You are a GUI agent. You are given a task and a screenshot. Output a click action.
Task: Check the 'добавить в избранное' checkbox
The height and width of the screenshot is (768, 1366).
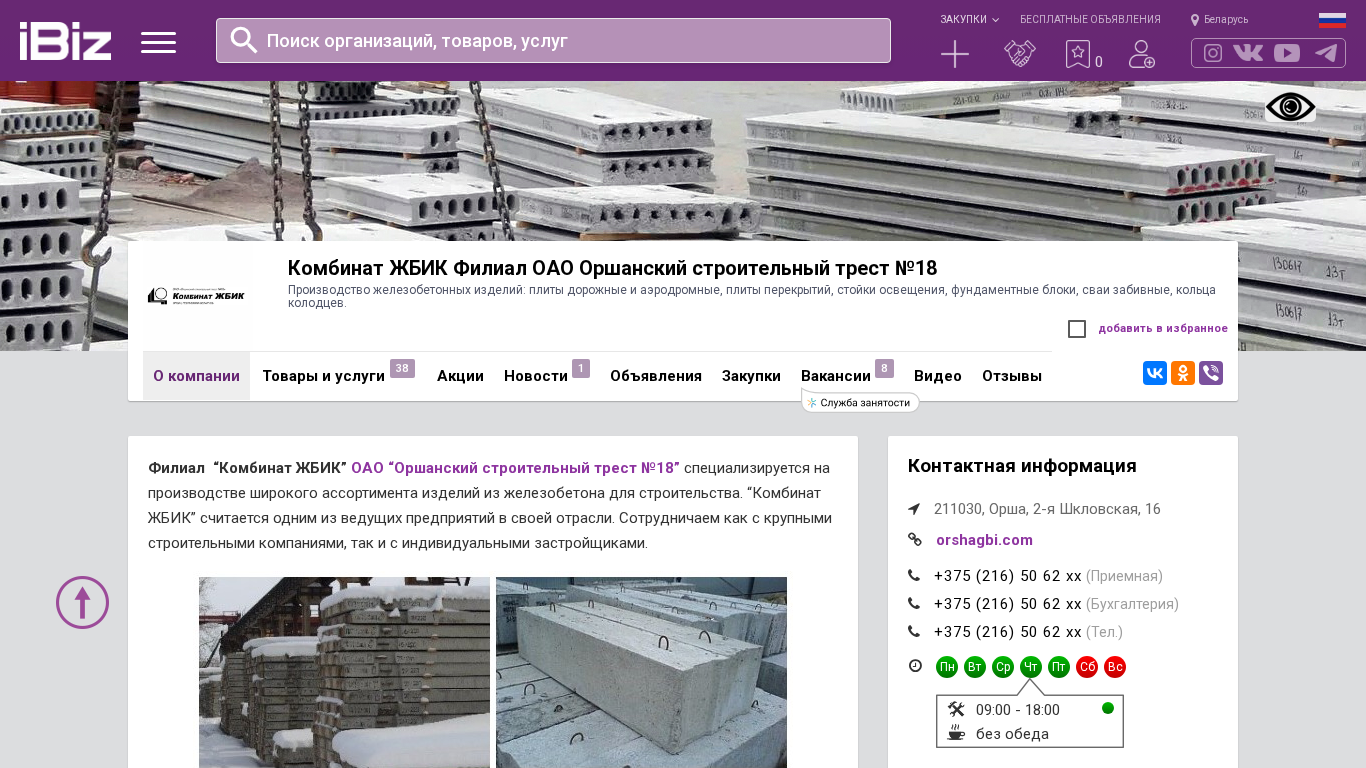point(1077,329)
